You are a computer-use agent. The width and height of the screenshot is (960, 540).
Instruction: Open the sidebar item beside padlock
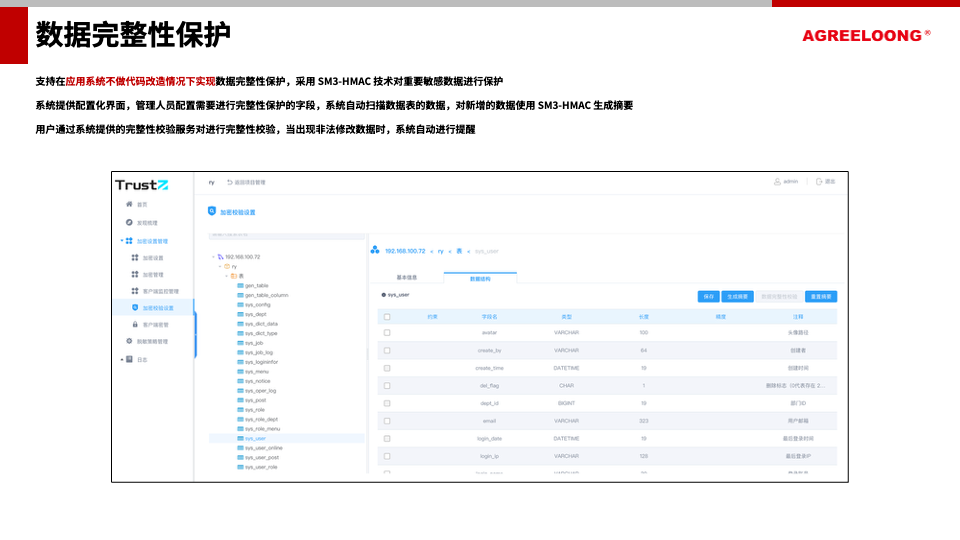[x=156, y=324]
